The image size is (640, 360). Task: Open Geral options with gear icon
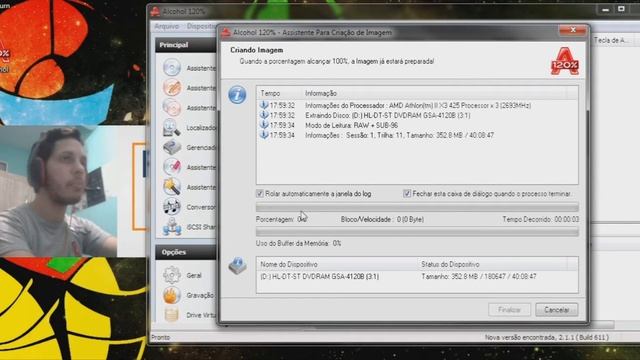tap(182, 276)
